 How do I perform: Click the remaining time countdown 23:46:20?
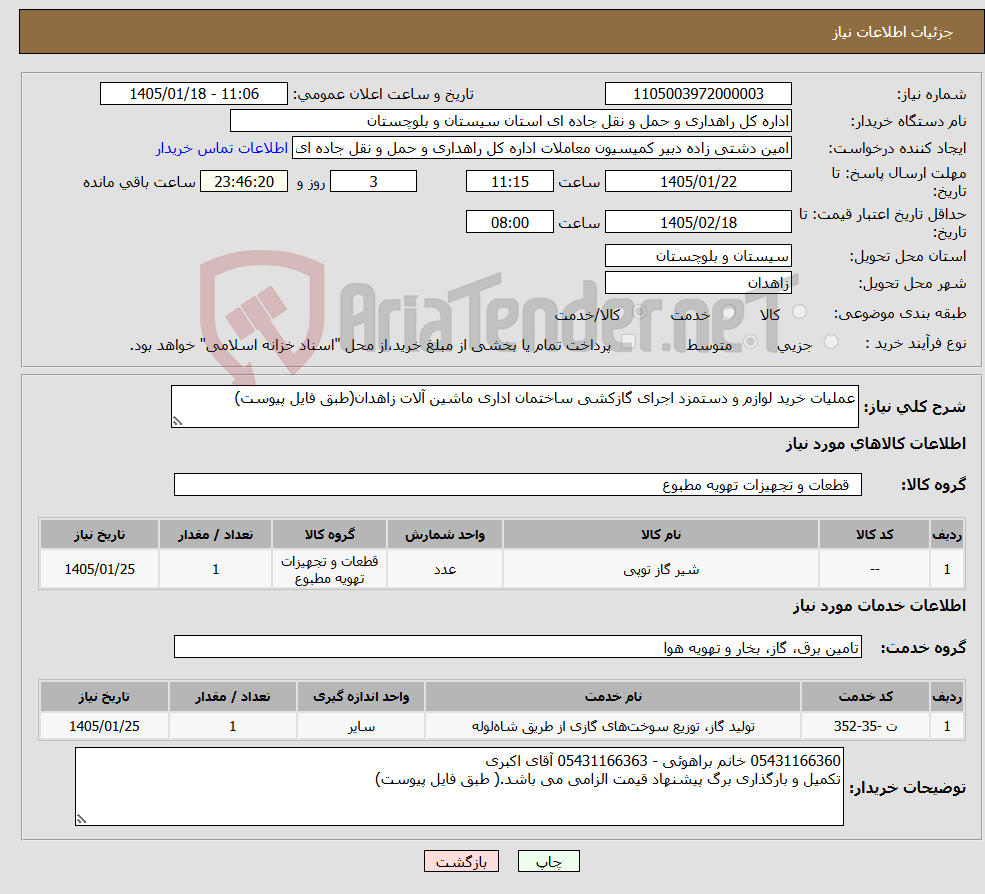coord(244,182)
